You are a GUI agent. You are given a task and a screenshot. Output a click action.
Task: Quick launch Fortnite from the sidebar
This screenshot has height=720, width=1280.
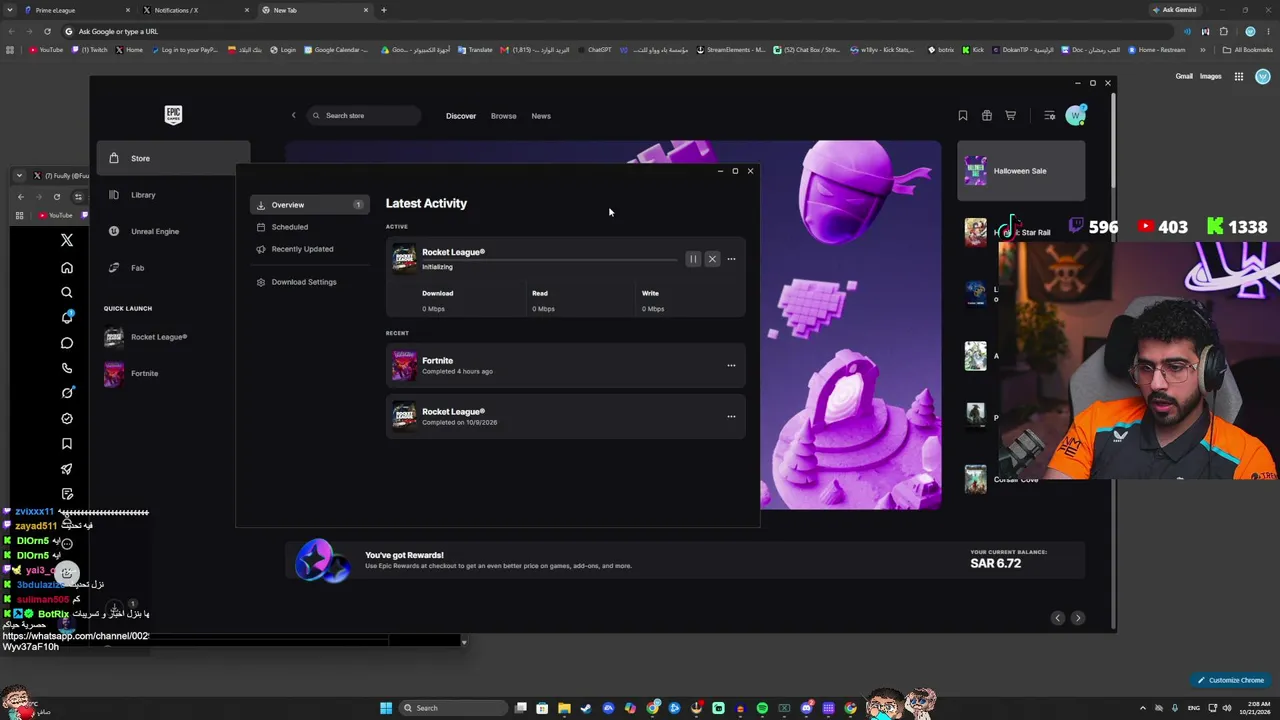point(131,374)
